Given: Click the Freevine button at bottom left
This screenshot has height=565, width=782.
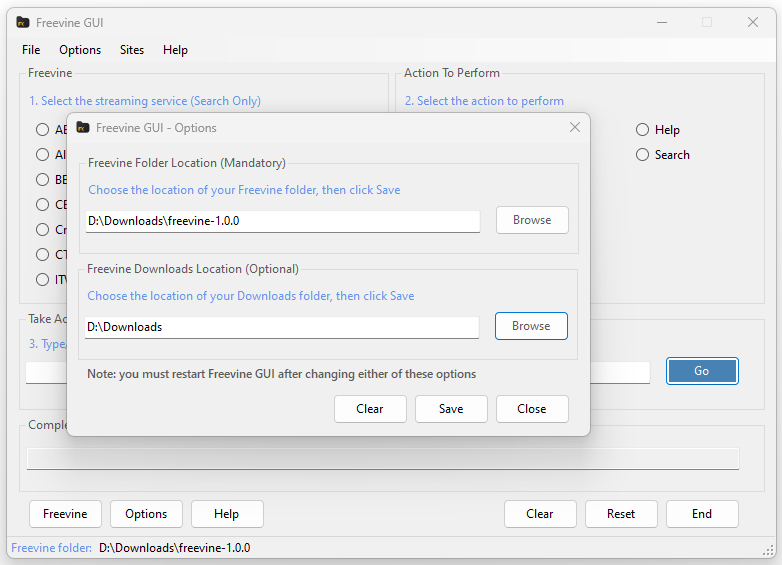Looking at the screenshot, I should [x=65, y=514].
